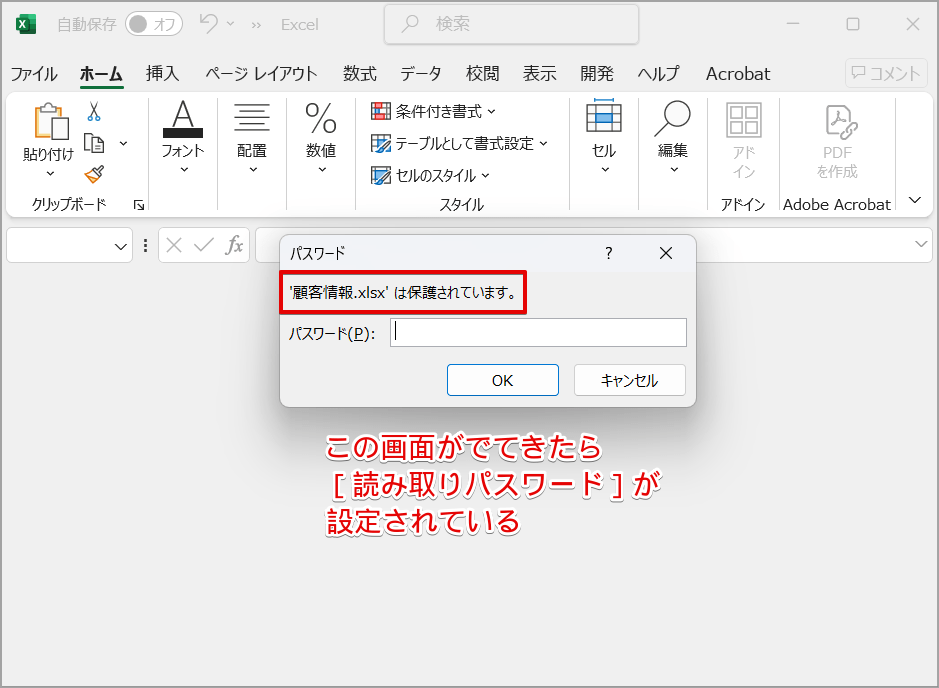Open the Name Box dropdown arrow
The width and height of the screenshot is (939, 688).
tap(121, 246)
